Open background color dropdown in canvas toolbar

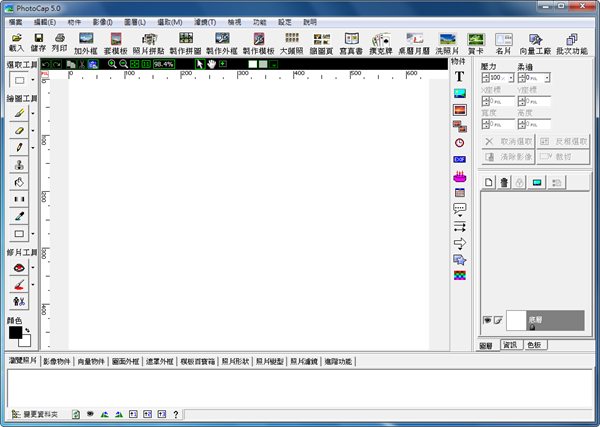(274, 64)
